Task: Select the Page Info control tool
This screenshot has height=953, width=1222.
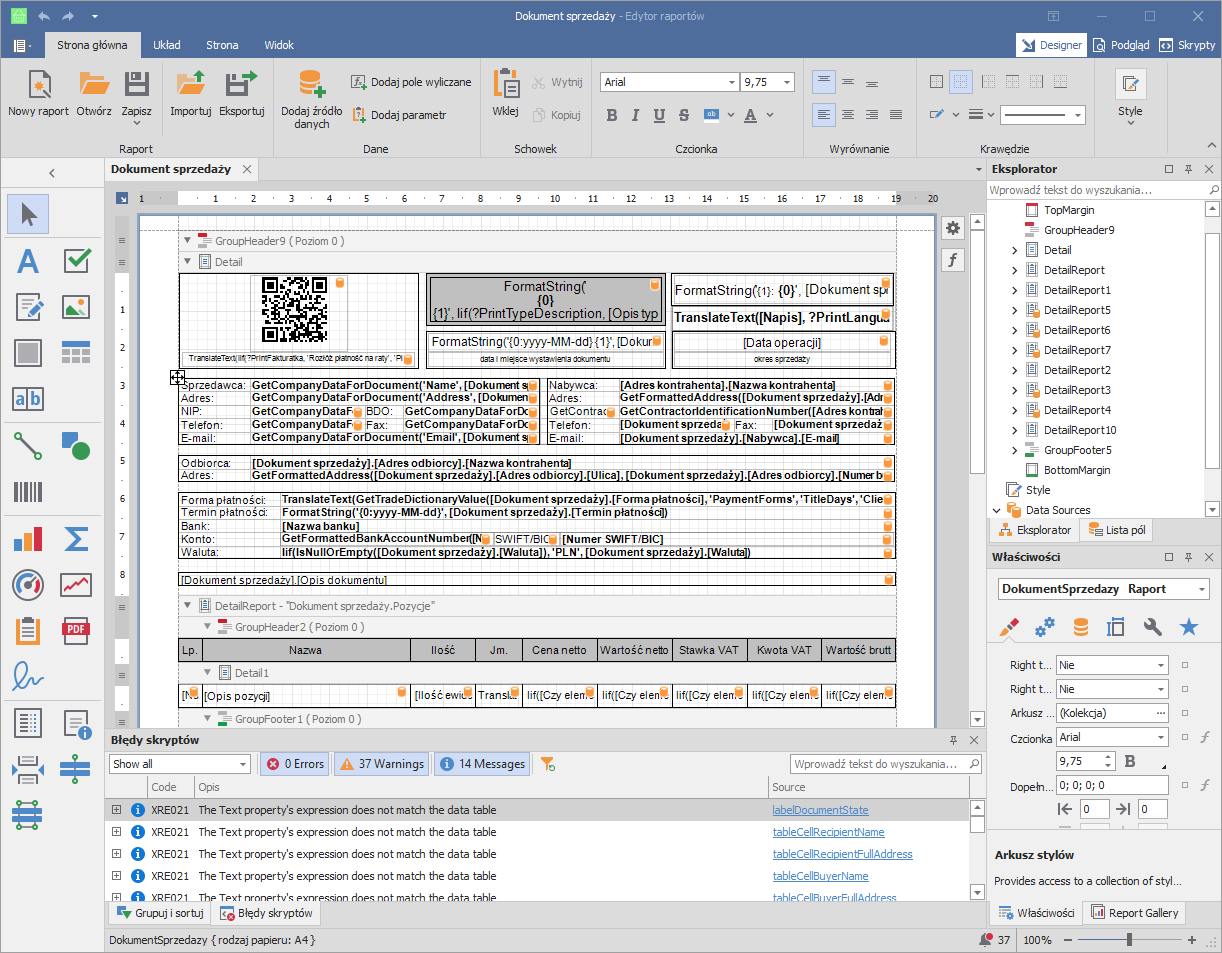Action: 76,723
